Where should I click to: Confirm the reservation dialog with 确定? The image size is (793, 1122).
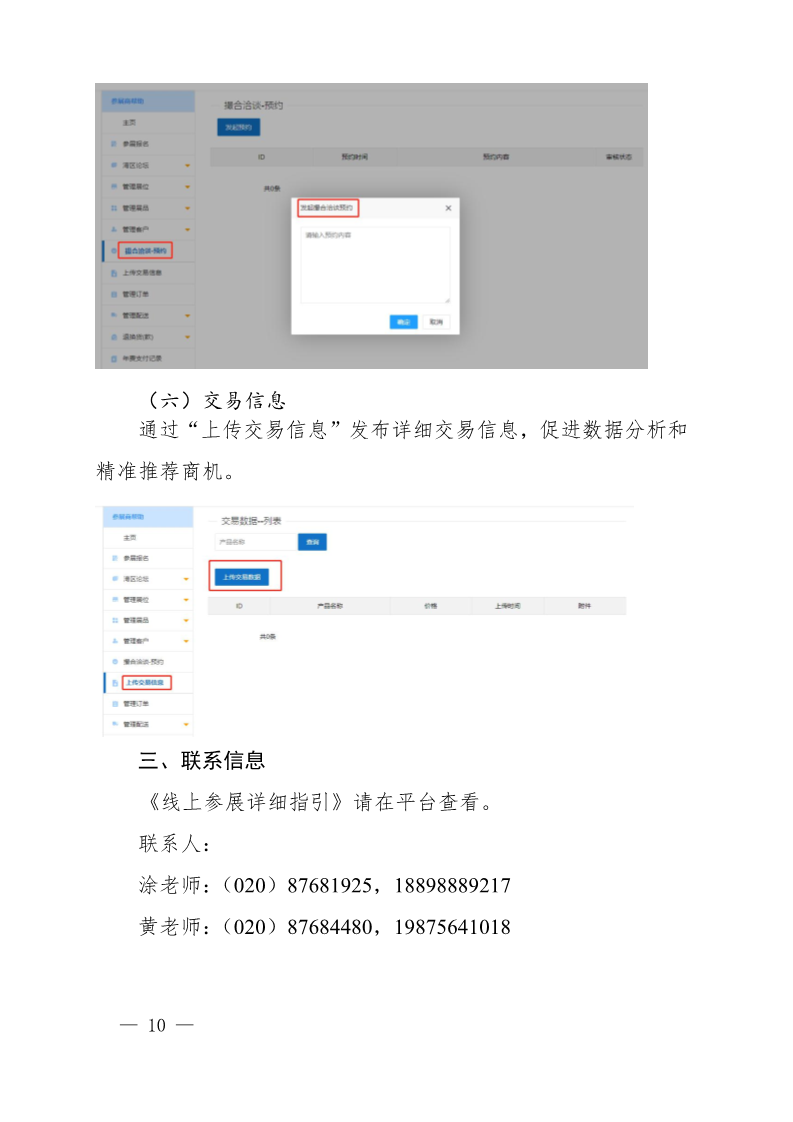click(x=403, y=322)
